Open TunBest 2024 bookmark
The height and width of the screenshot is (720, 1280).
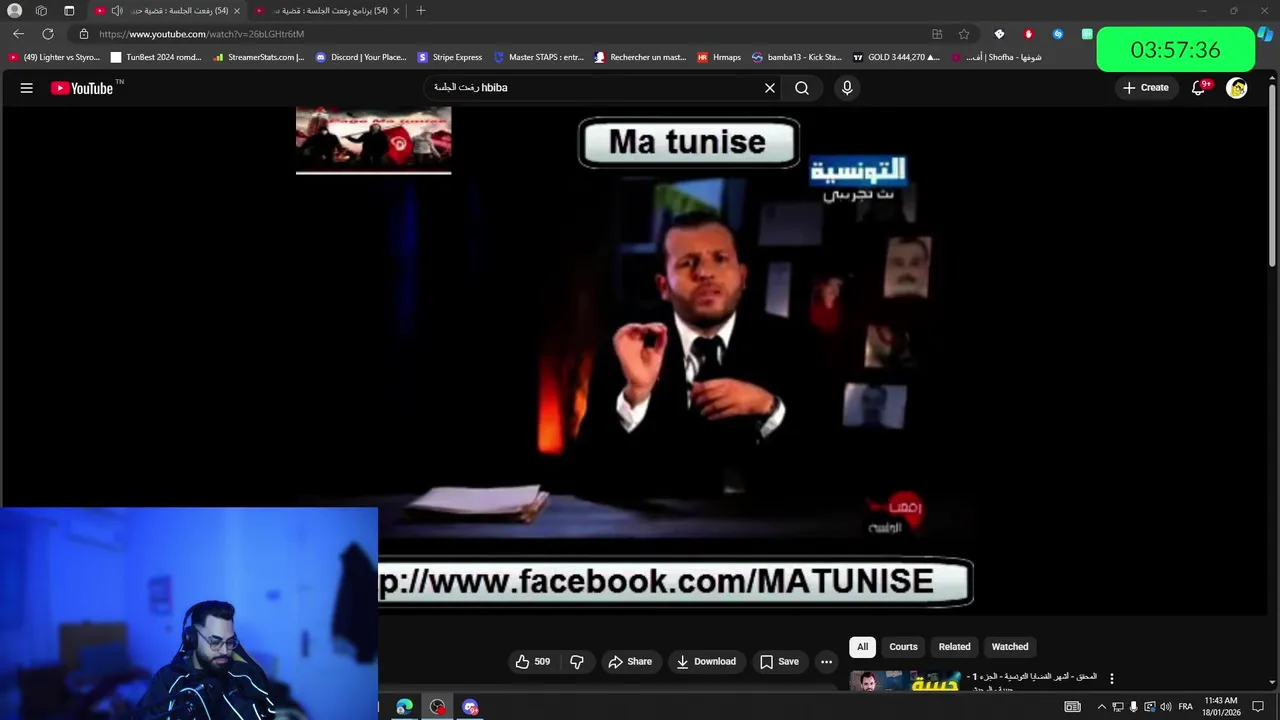[156, 57]
